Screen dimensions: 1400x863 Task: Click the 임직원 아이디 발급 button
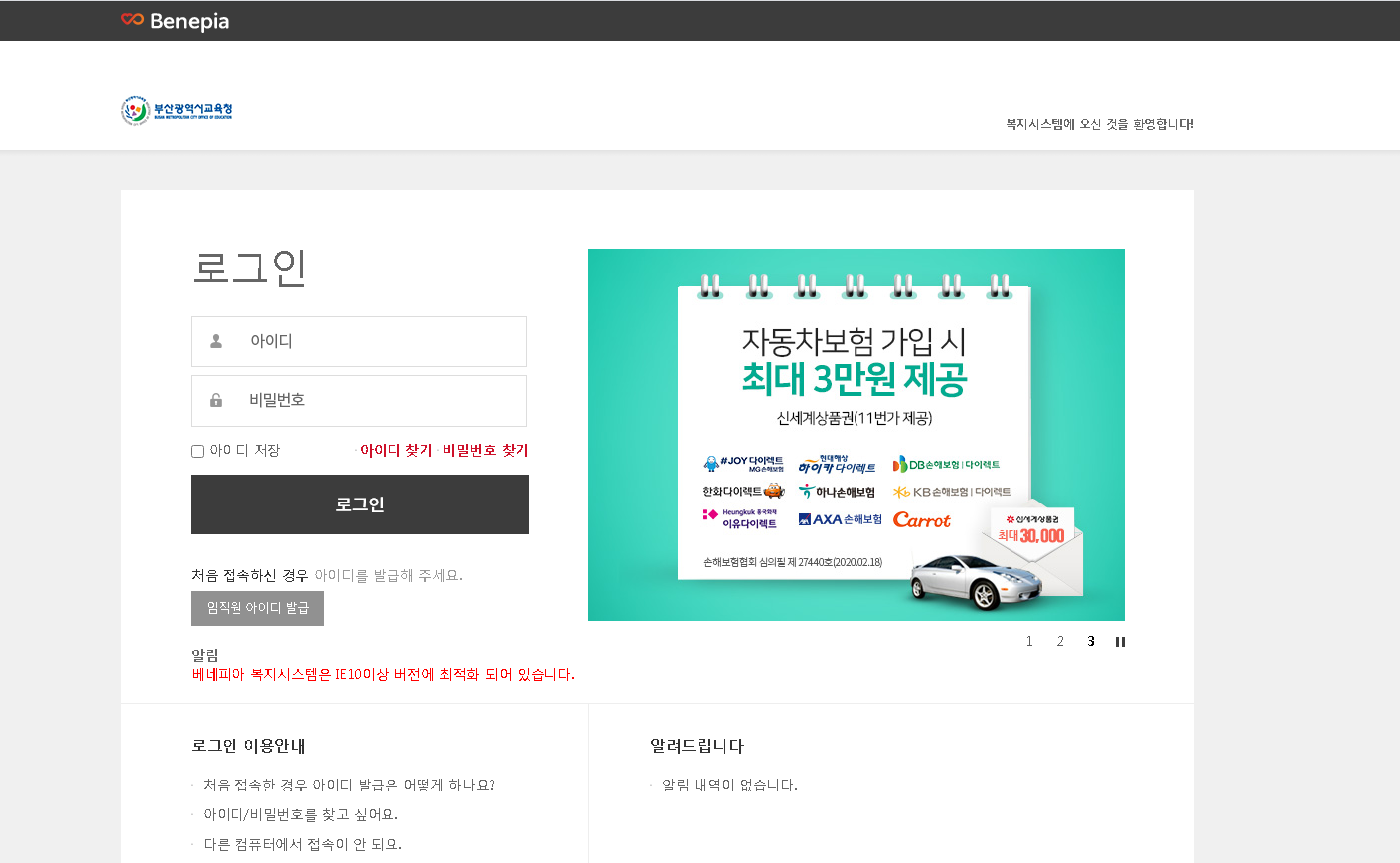pyautogui.click(x=257, y=608)
